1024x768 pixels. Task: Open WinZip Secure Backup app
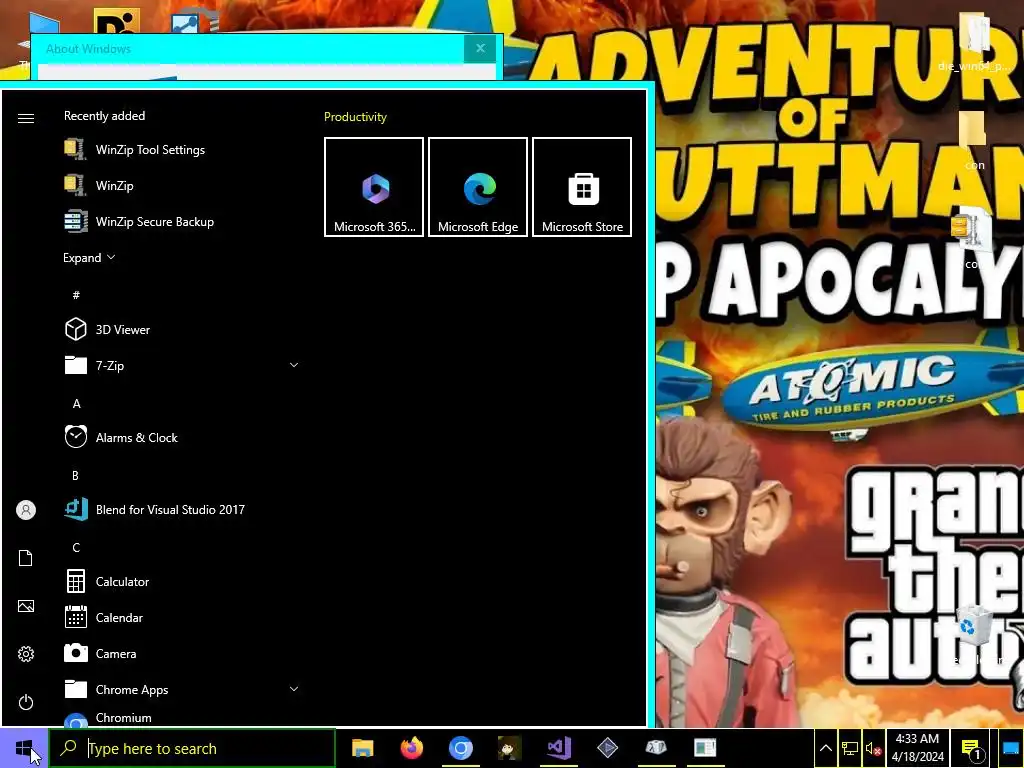pyautogui.click(x=182, y=221)
